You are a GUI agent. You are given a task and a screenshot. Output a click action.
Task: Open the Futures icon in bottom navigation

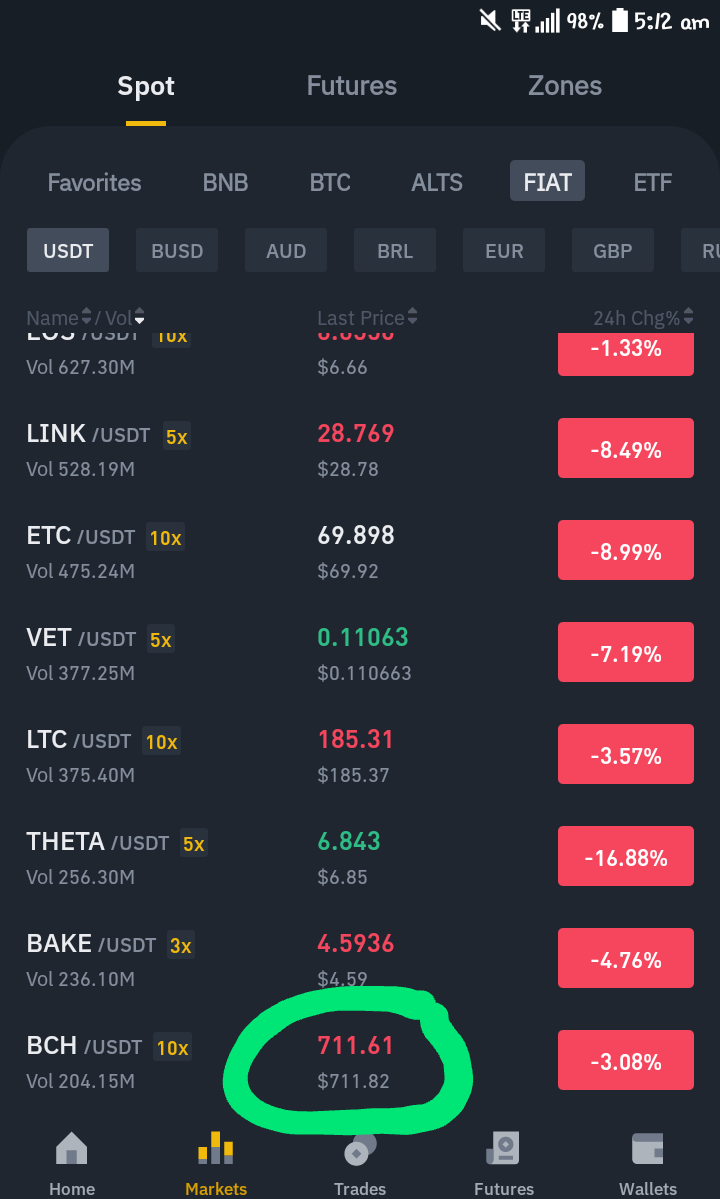pos(504,1148)
